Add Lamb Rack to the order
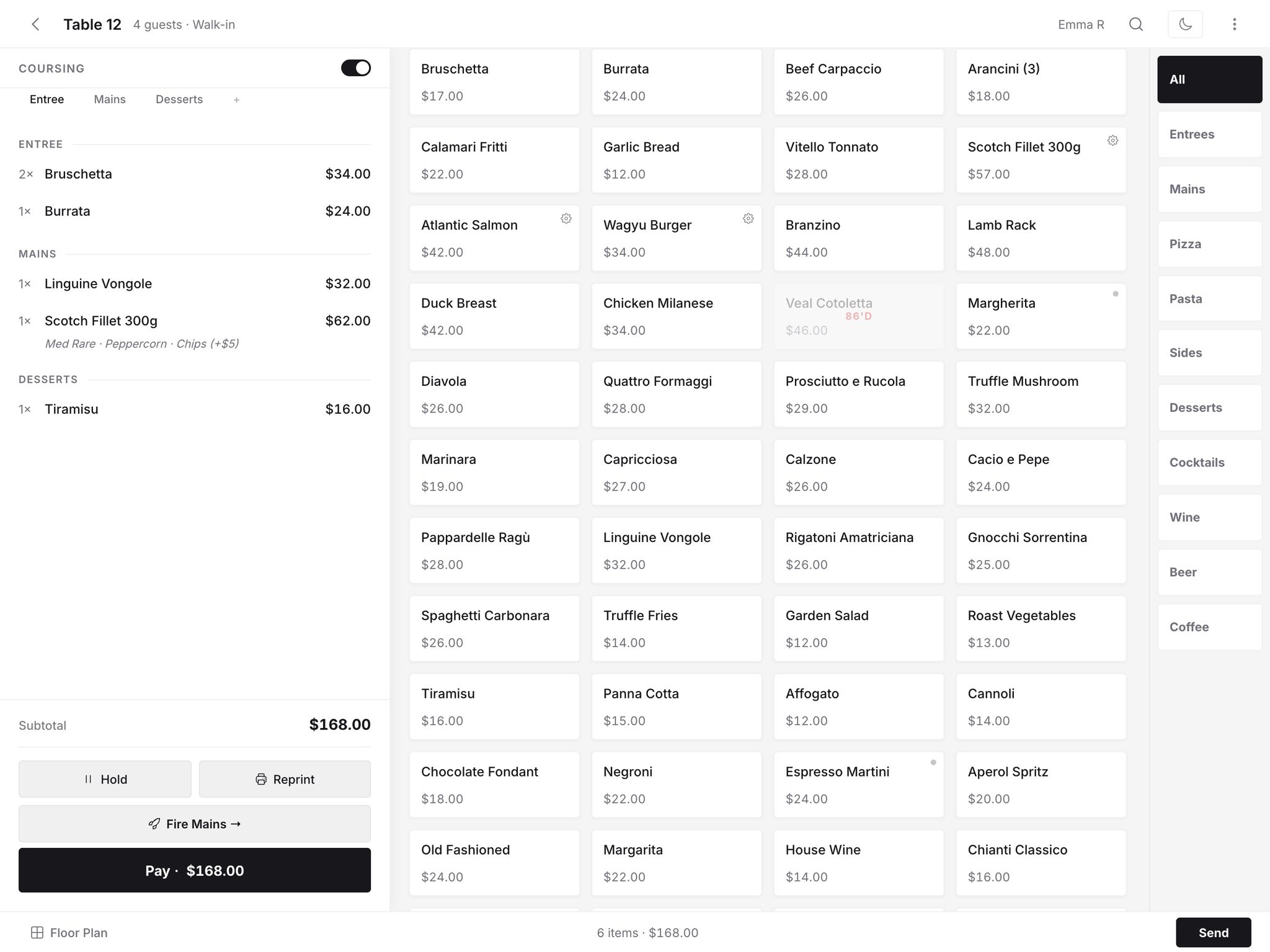The image size is (1270, 952). pos(1041,238)
